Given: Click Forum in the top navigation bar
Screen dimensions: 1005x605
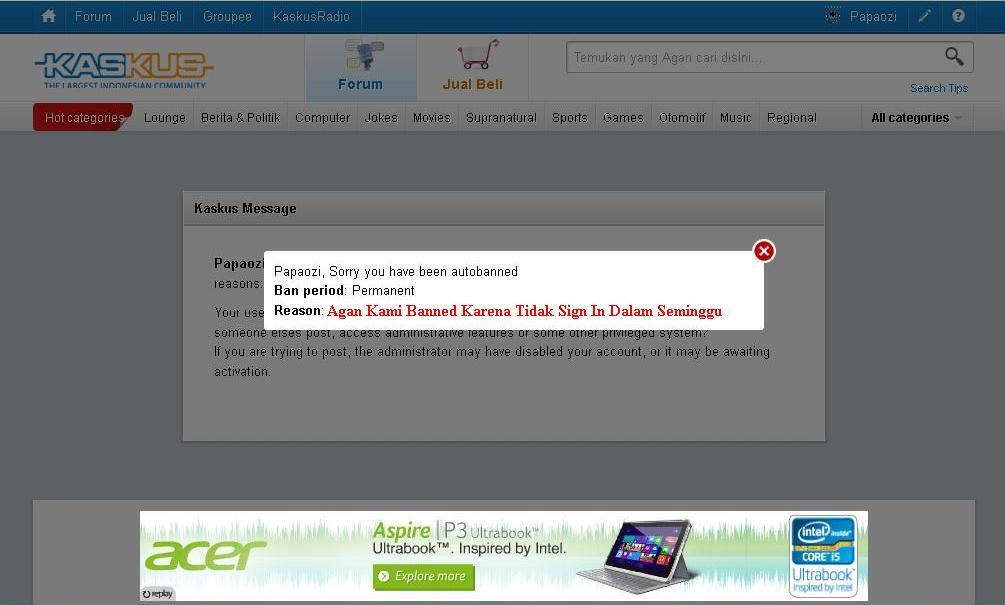Looking at the screenshot, I should coord(93,16).
